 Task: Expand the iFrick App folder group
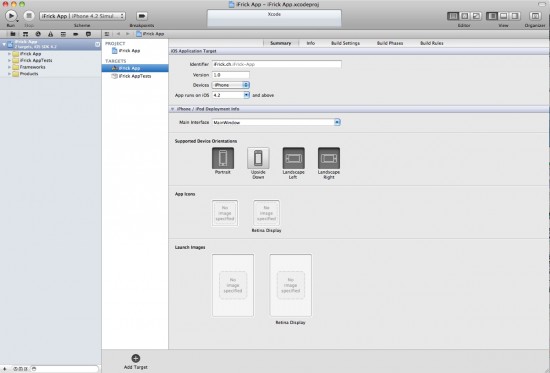click(x=9, y=54)
